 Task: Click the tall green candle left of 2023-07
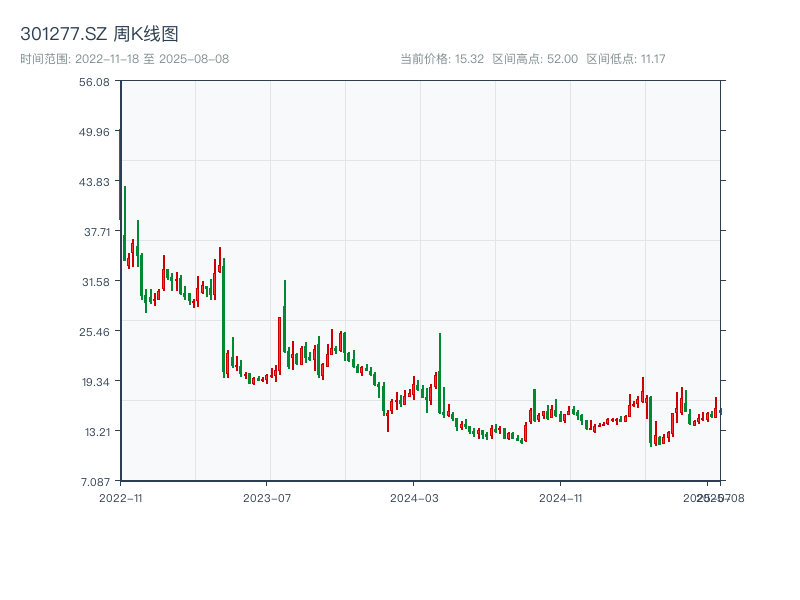point(223,315)
